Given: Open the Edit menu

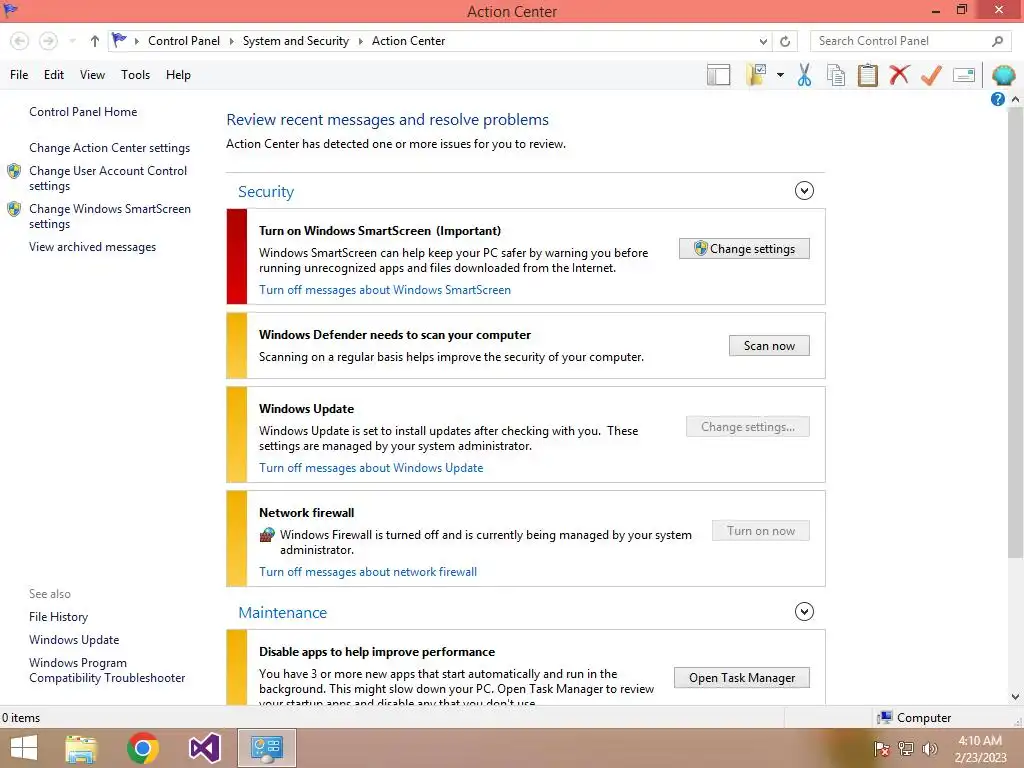Looking at the screenshot, I should point(54,75).
